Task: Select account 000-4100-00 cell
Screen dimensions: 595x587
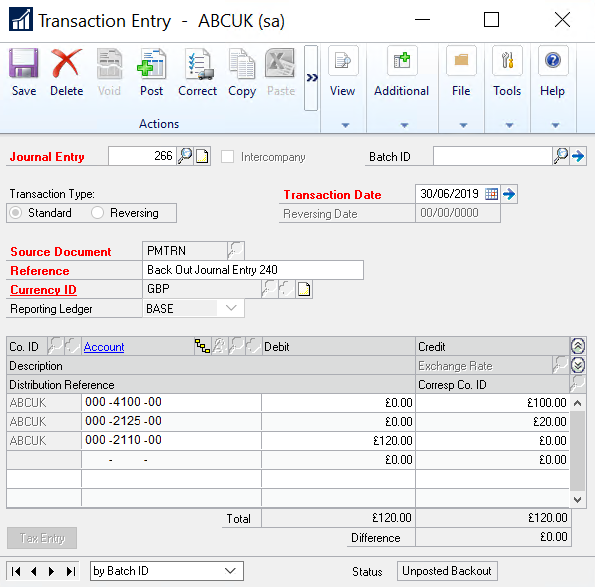Action: point(171,402)
